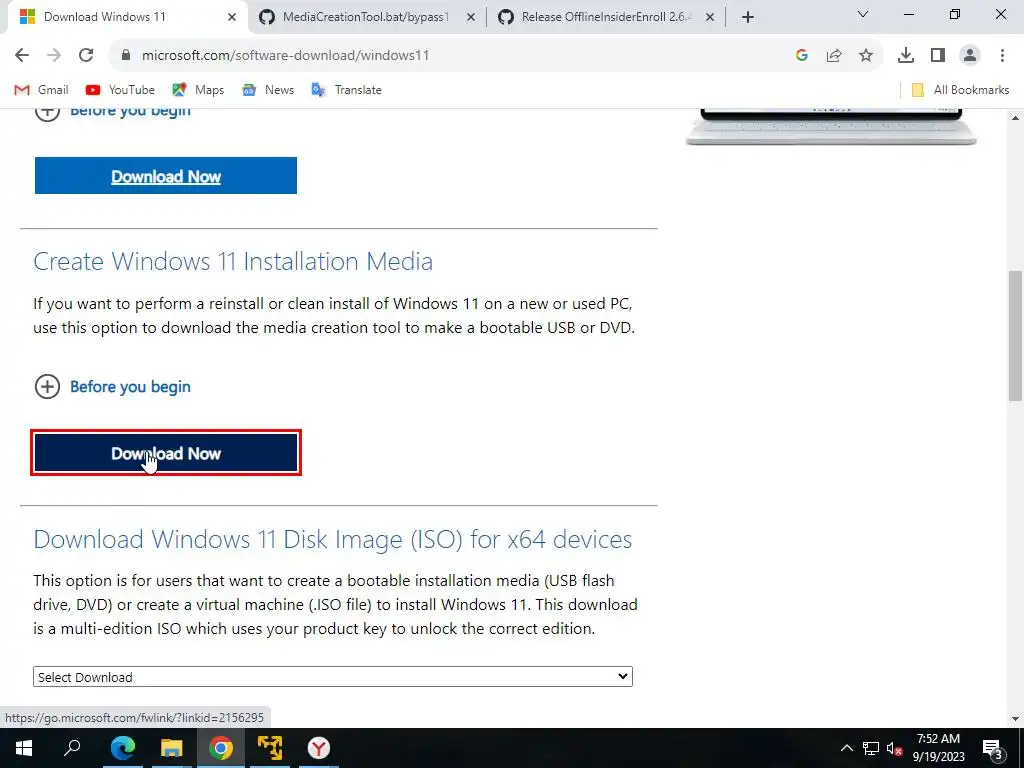Open the Windows Start menu
This screenshot has width=1024, height=768.
(x=24, y=748)
